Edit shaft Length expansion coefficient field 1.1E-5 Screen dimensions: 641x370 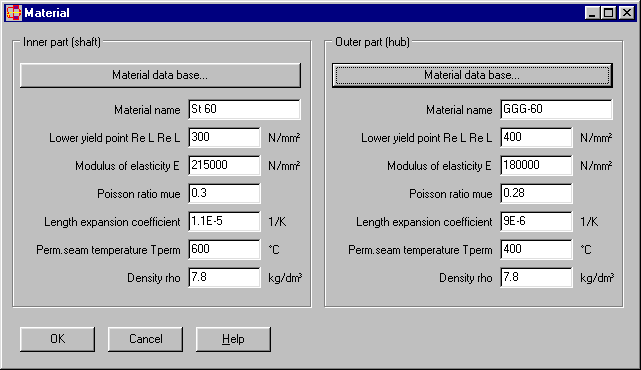pos(224,222)
